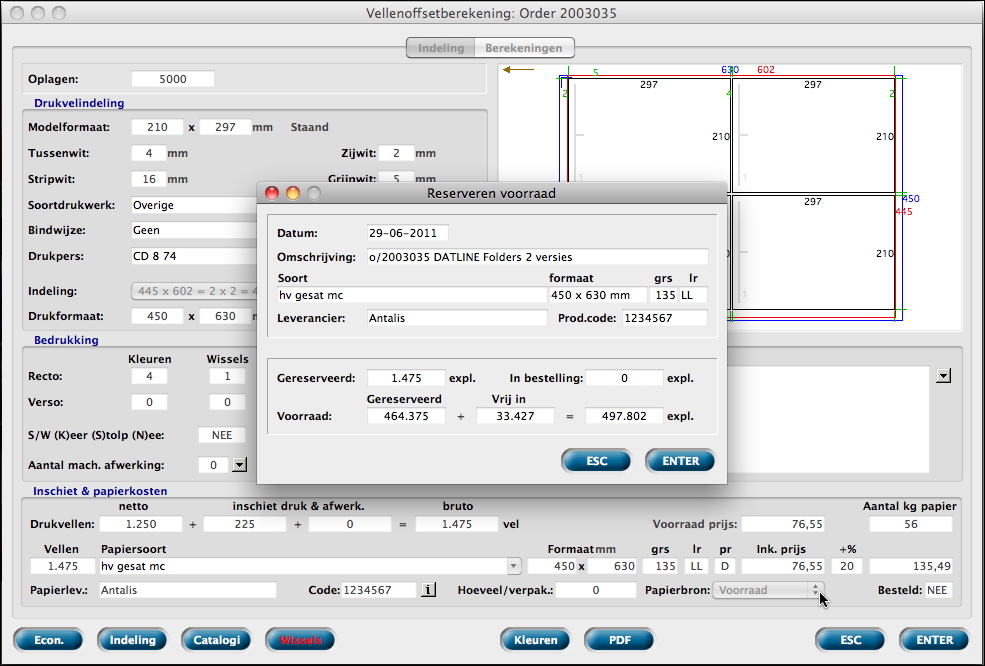Click the red Wissels button
The width and height of the screenshot is (985, 666).
[300, 640]
